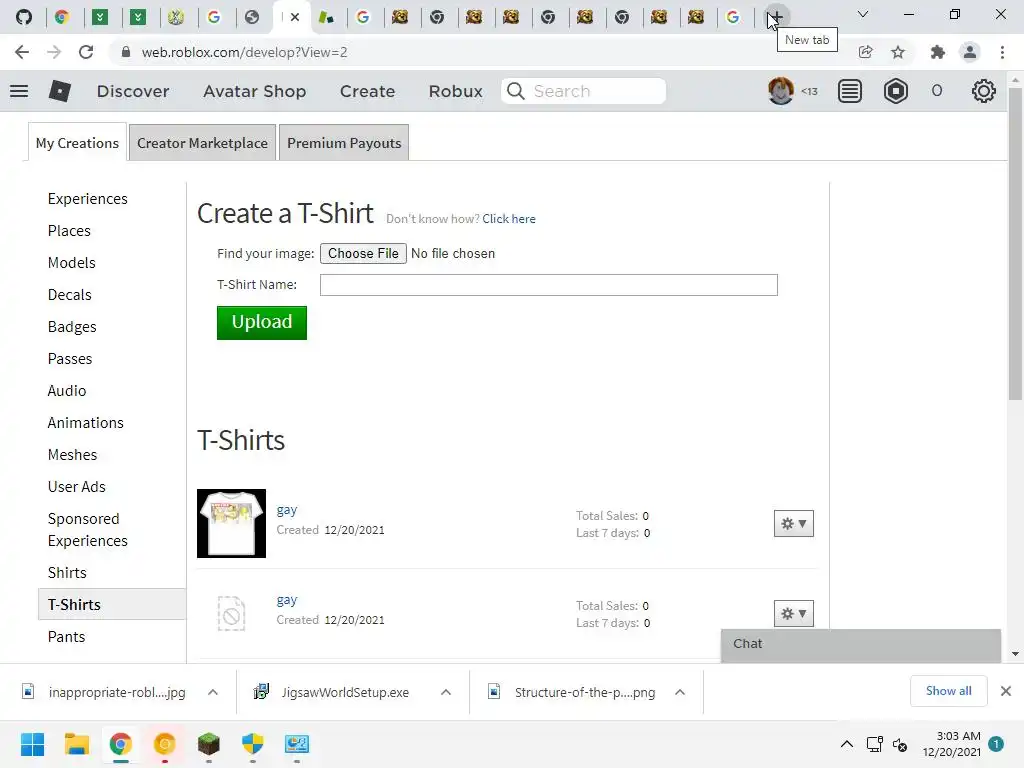Go to Roblox home logo
The image size is (1024, 768).
tap(59, 91)
